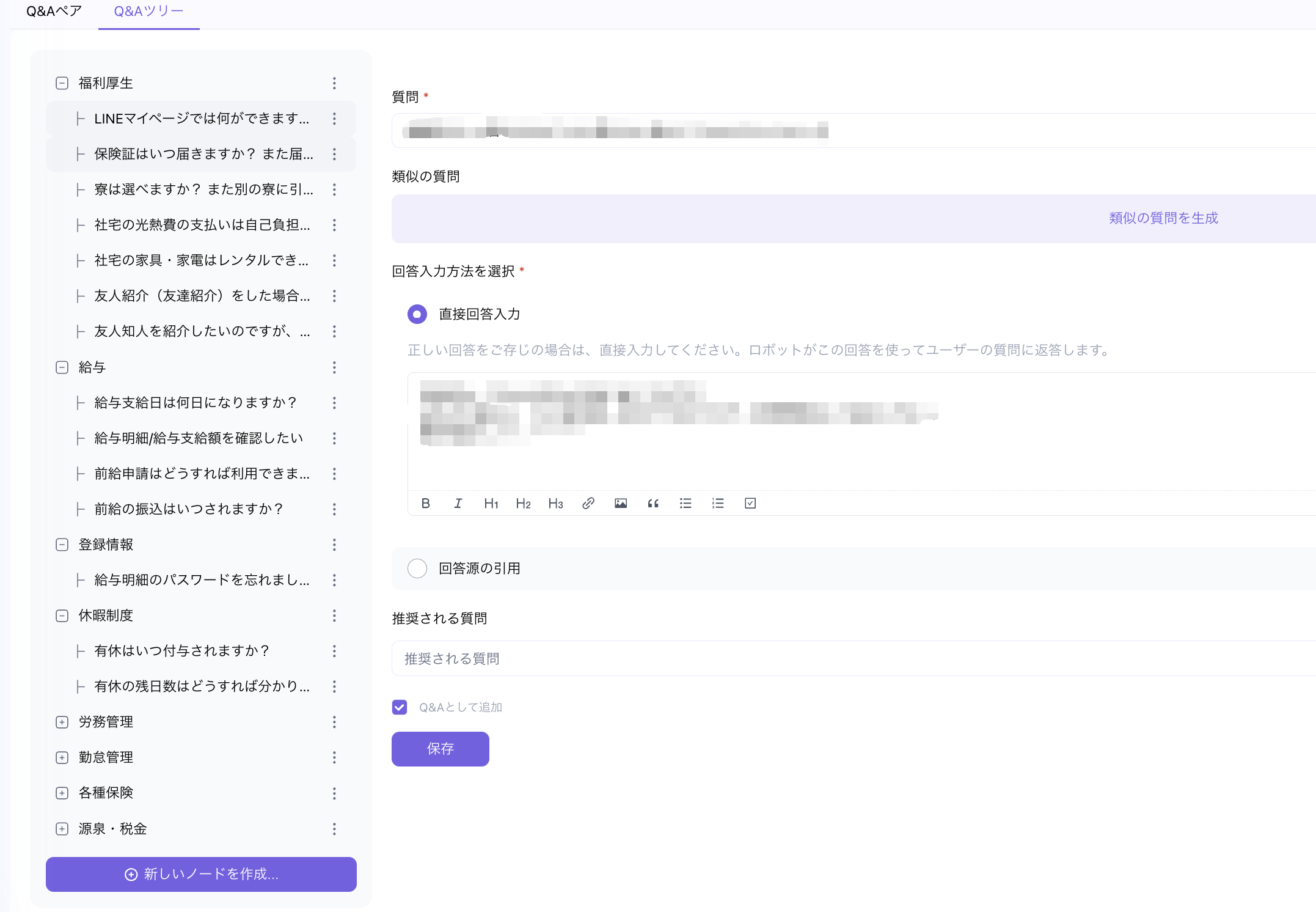1316x912 pixels.
Task: Expand the 源泉・税金 tree node
Action: (62, 828)
